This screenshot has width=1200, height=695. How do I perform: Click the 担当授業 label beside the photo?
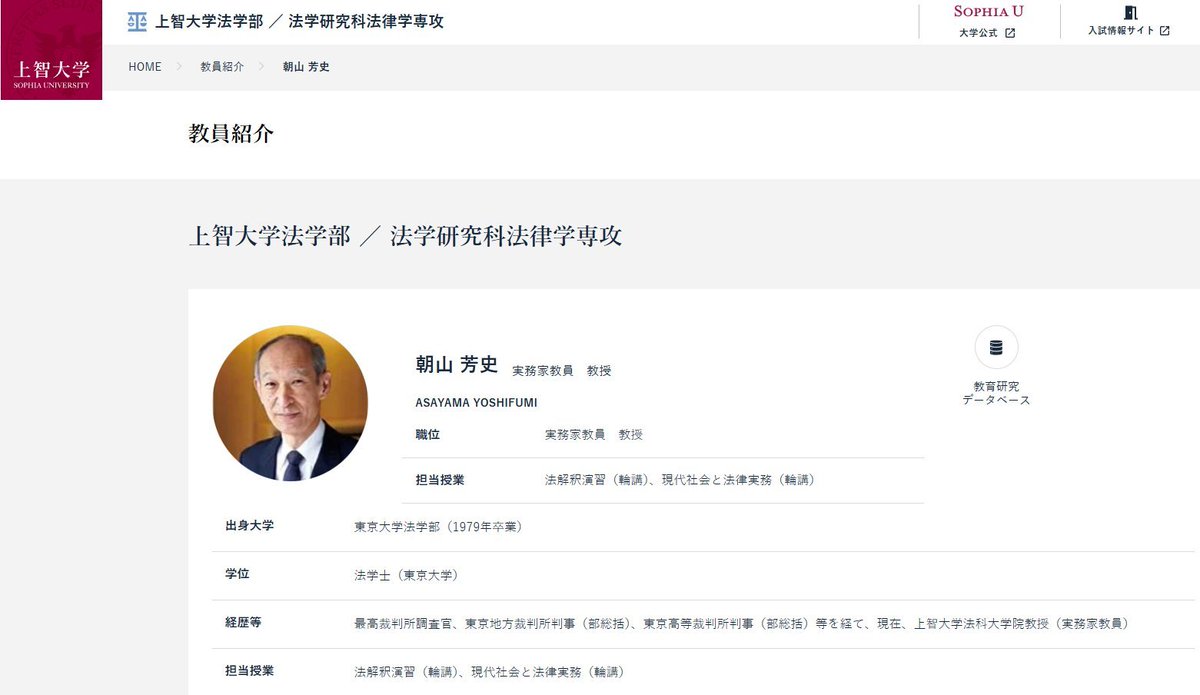click(440, 480)
